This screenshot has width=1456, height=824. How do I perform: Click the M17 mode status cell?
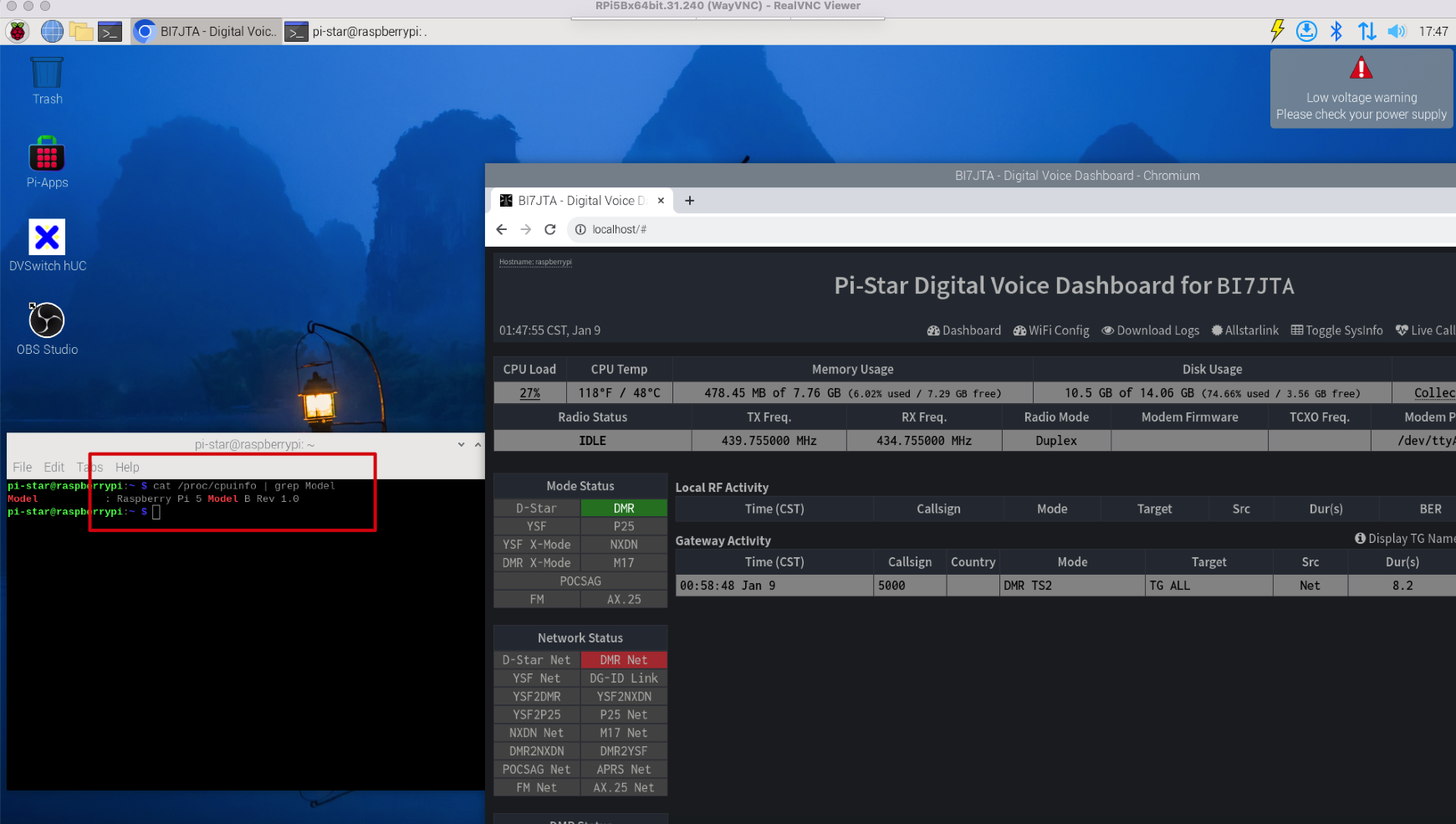[624, 563]
